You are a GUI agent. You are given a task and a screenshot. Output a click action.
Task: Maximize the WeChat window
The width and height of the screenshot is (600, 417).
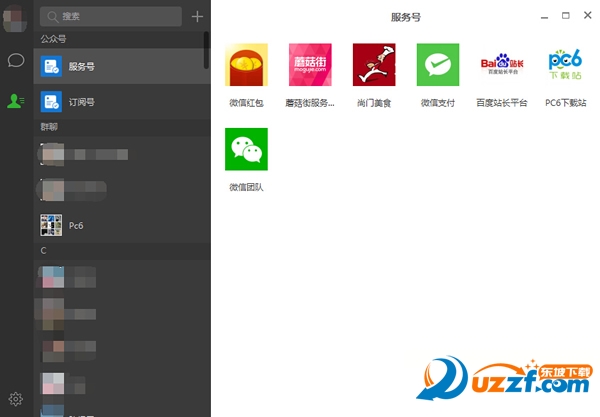coord(566,16)
